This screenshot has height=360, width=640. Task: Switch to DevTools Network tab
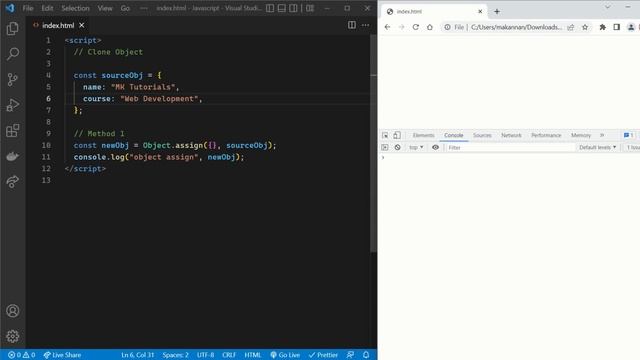coord(511,135)
